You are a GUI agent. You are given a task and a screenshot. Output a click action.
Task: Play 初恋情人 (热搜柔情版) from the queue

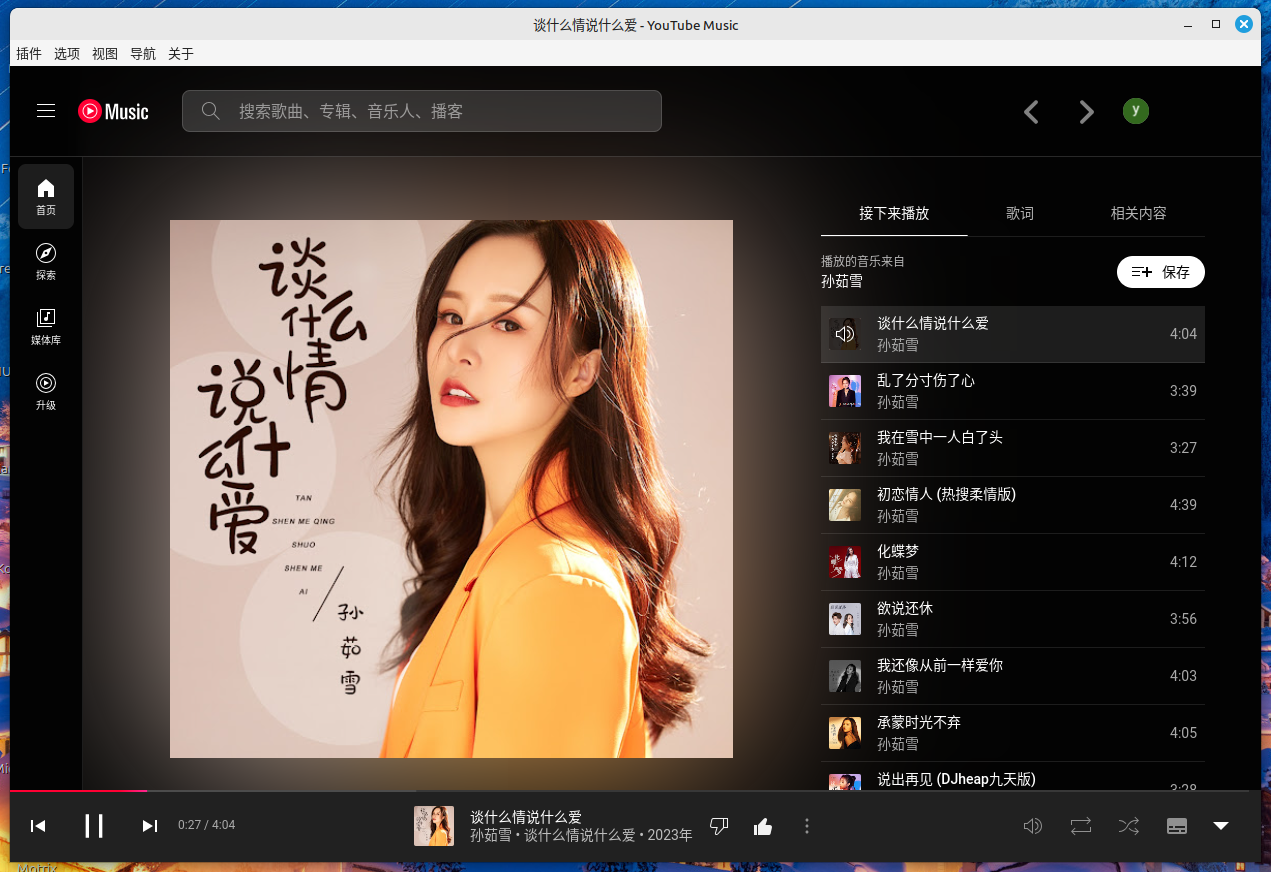(1013, 505)
